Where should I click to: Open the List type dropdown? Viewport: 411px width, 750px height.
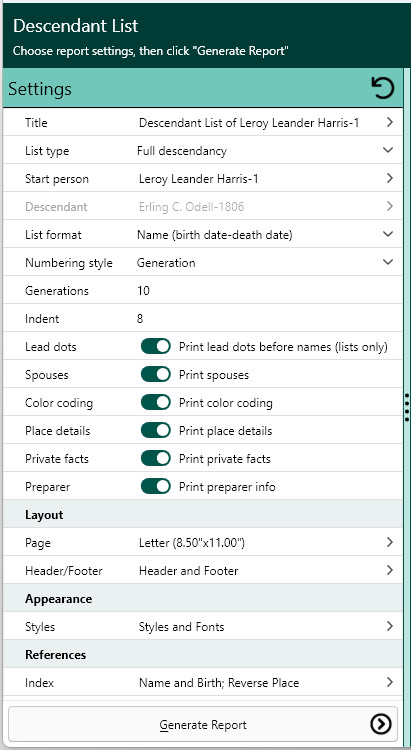388,150
